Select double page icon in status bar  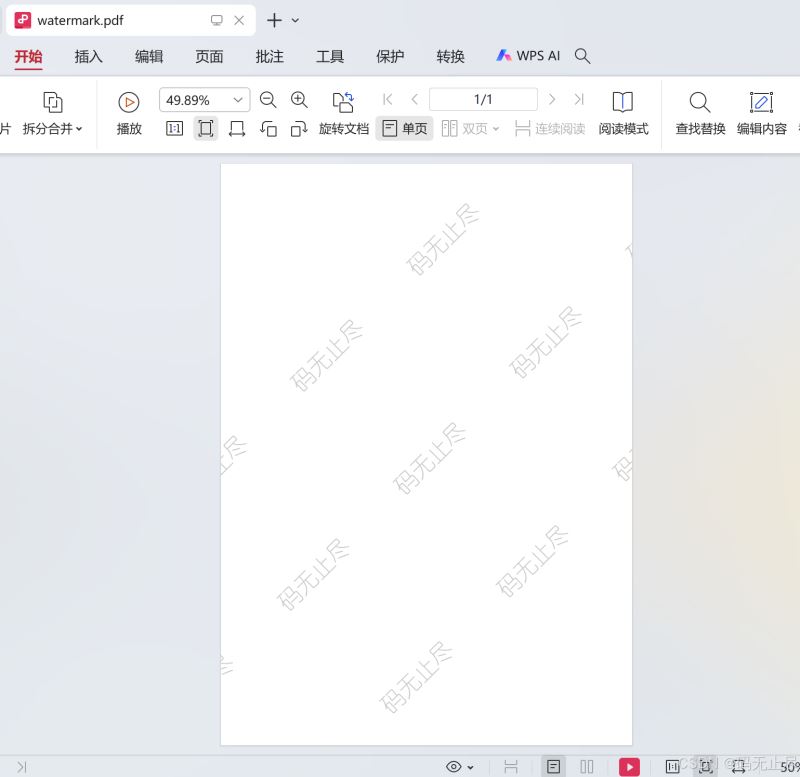[x=587, y=767]
